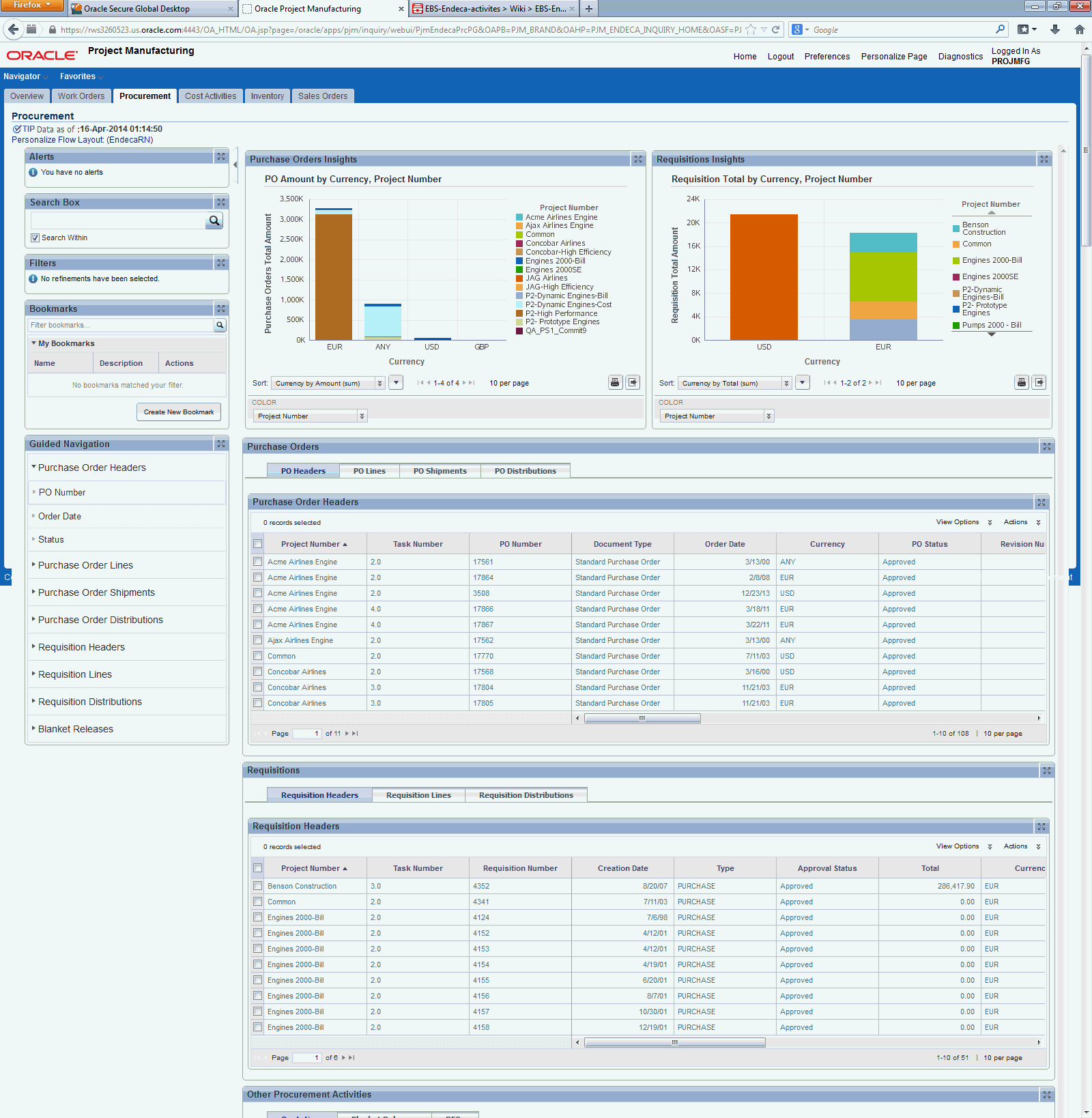Open PO number 17864 link
The width and height of the screenshot is (1092, 1118).
pos(483,577)
